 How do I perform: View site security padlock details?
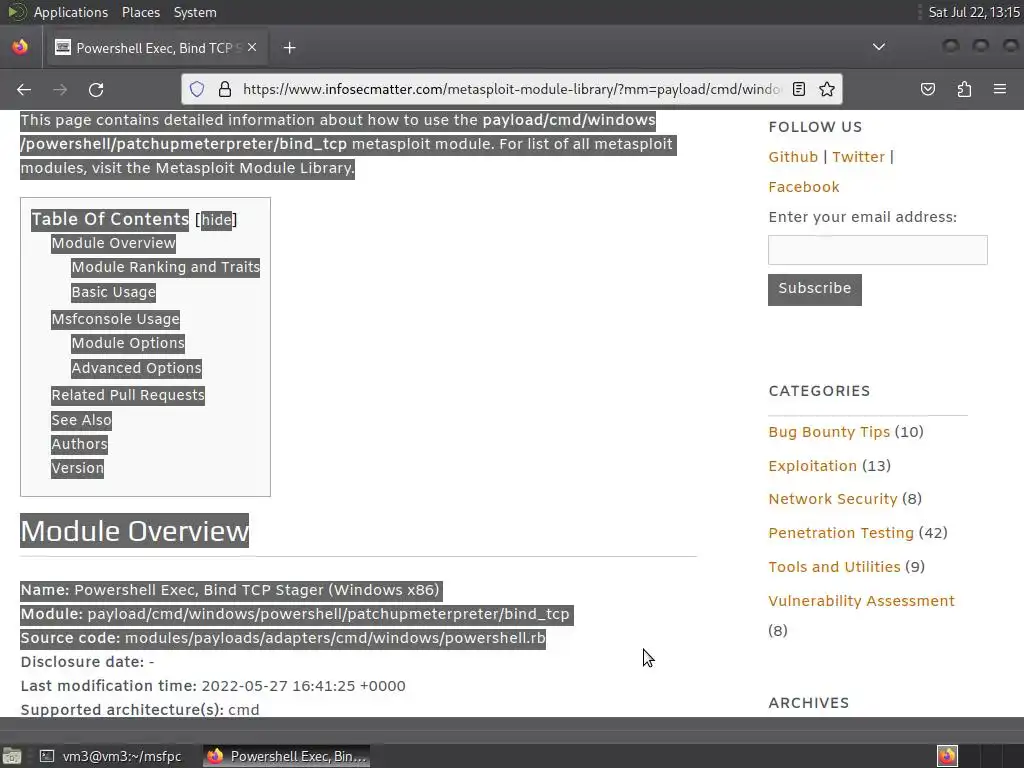tap(225, 89)
